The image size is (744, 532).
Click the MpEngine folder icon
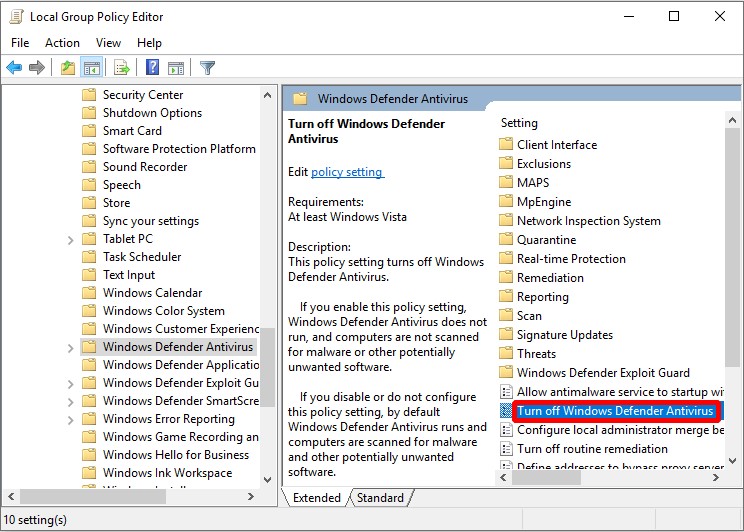click(x=506, y=201)
